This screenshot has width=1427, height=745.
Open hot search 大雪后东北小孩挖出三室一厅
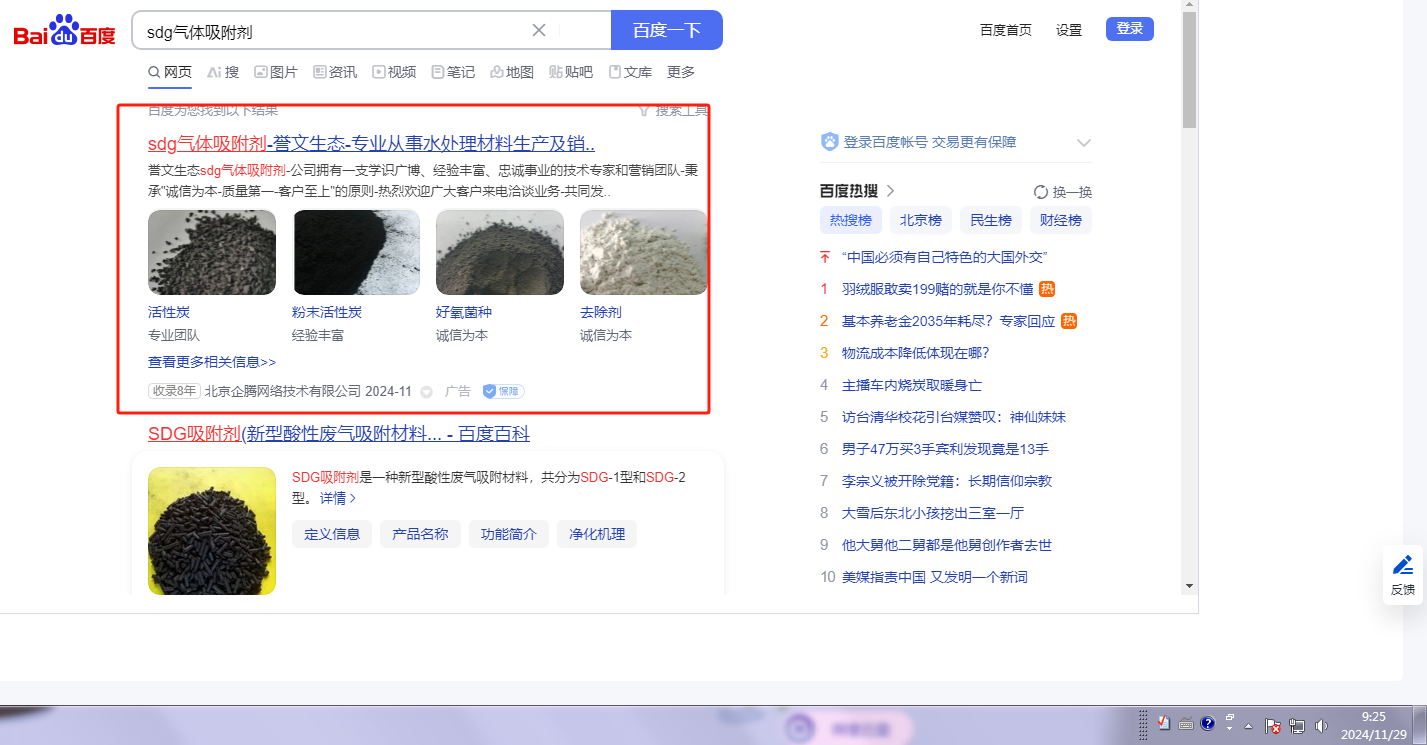tap(933, 513)
